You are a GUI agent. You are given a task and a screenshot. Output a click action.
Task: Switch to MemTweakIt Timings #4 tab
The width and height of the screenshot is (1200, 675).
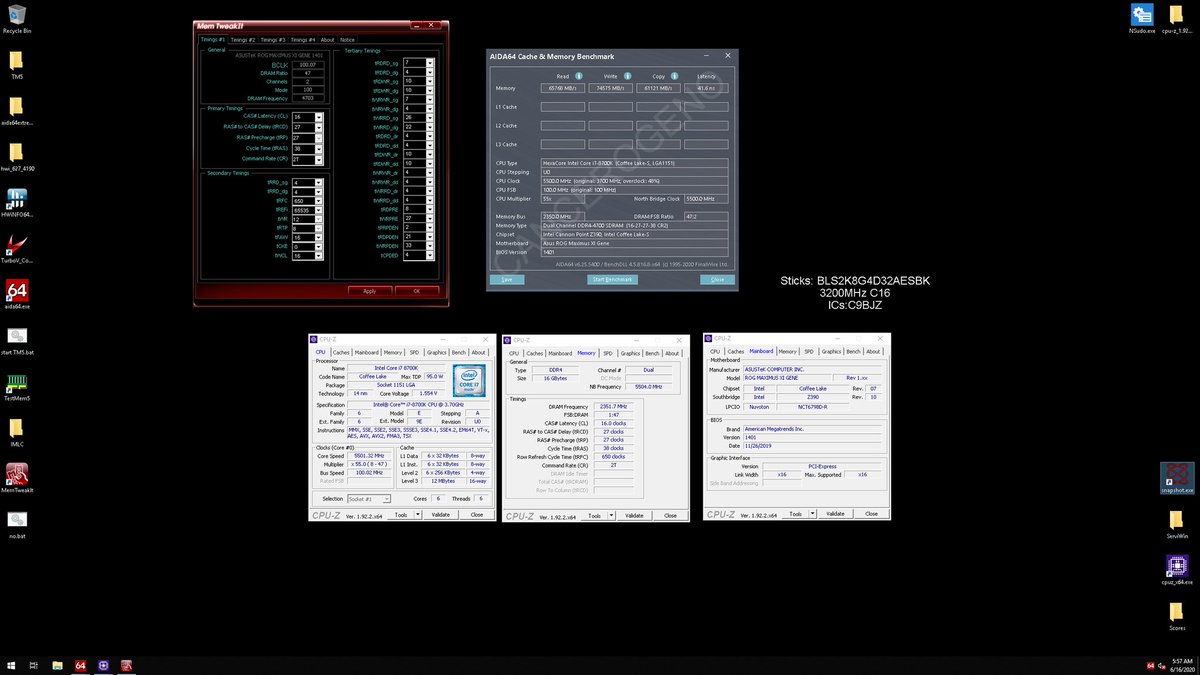[303, 40]
